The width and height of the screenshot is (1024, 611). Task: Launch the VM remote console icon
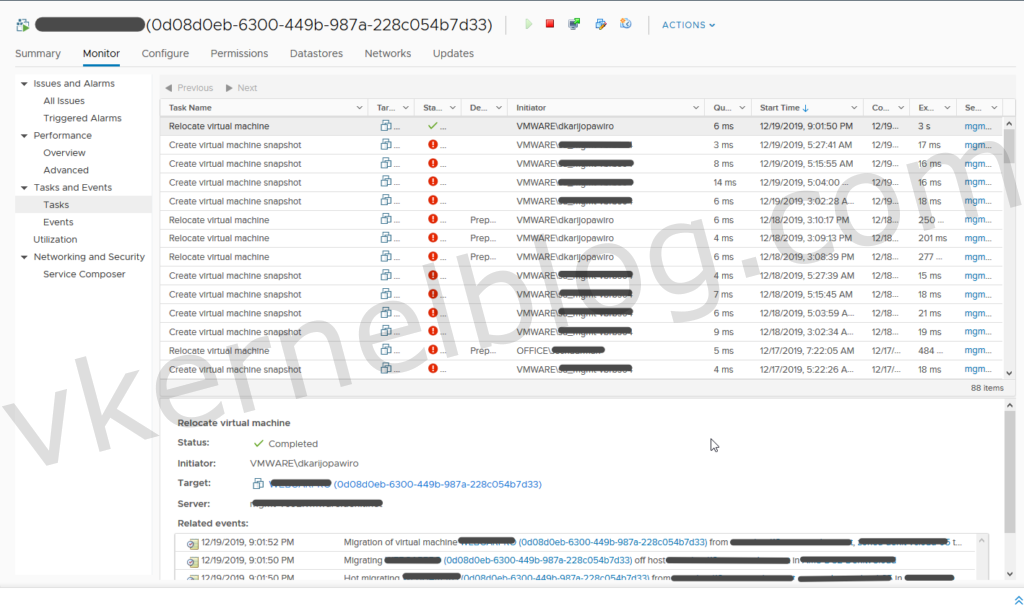coord(575,24)
